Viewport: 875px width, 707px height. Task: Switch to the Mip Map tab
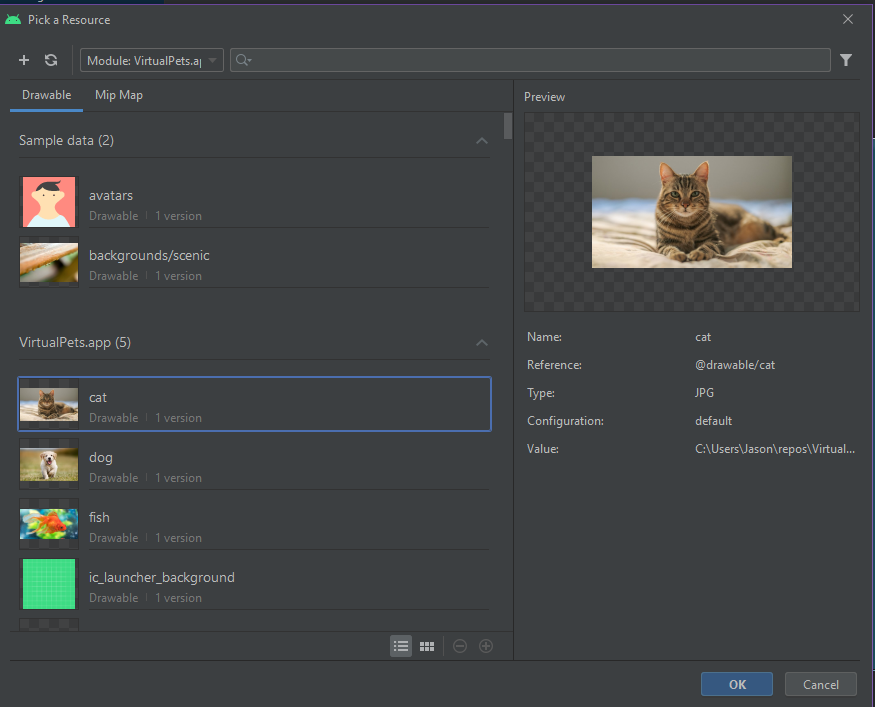pos(118,95)
